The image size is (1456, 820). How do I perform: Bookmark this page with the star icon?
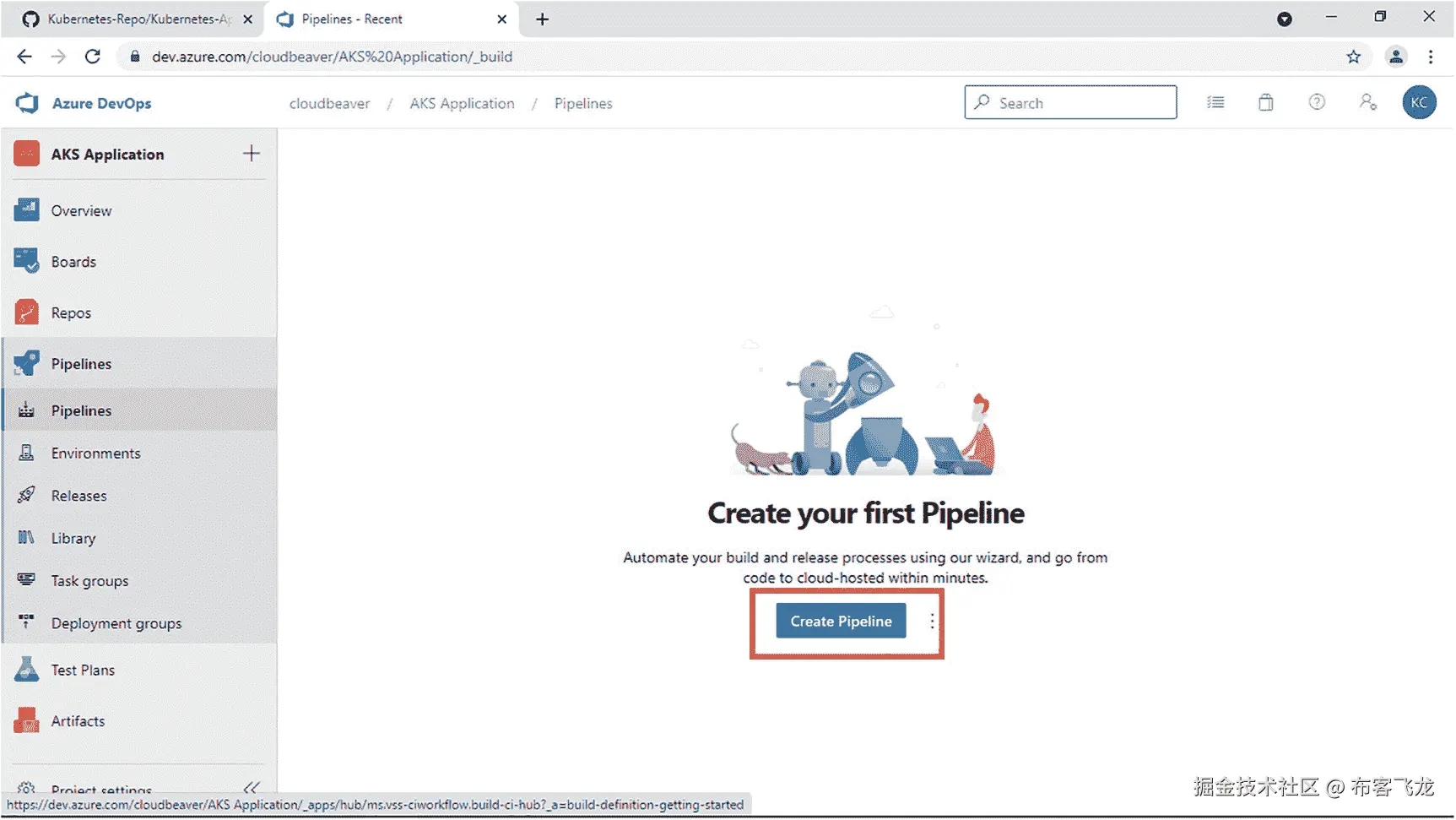tap(1354, 57)
